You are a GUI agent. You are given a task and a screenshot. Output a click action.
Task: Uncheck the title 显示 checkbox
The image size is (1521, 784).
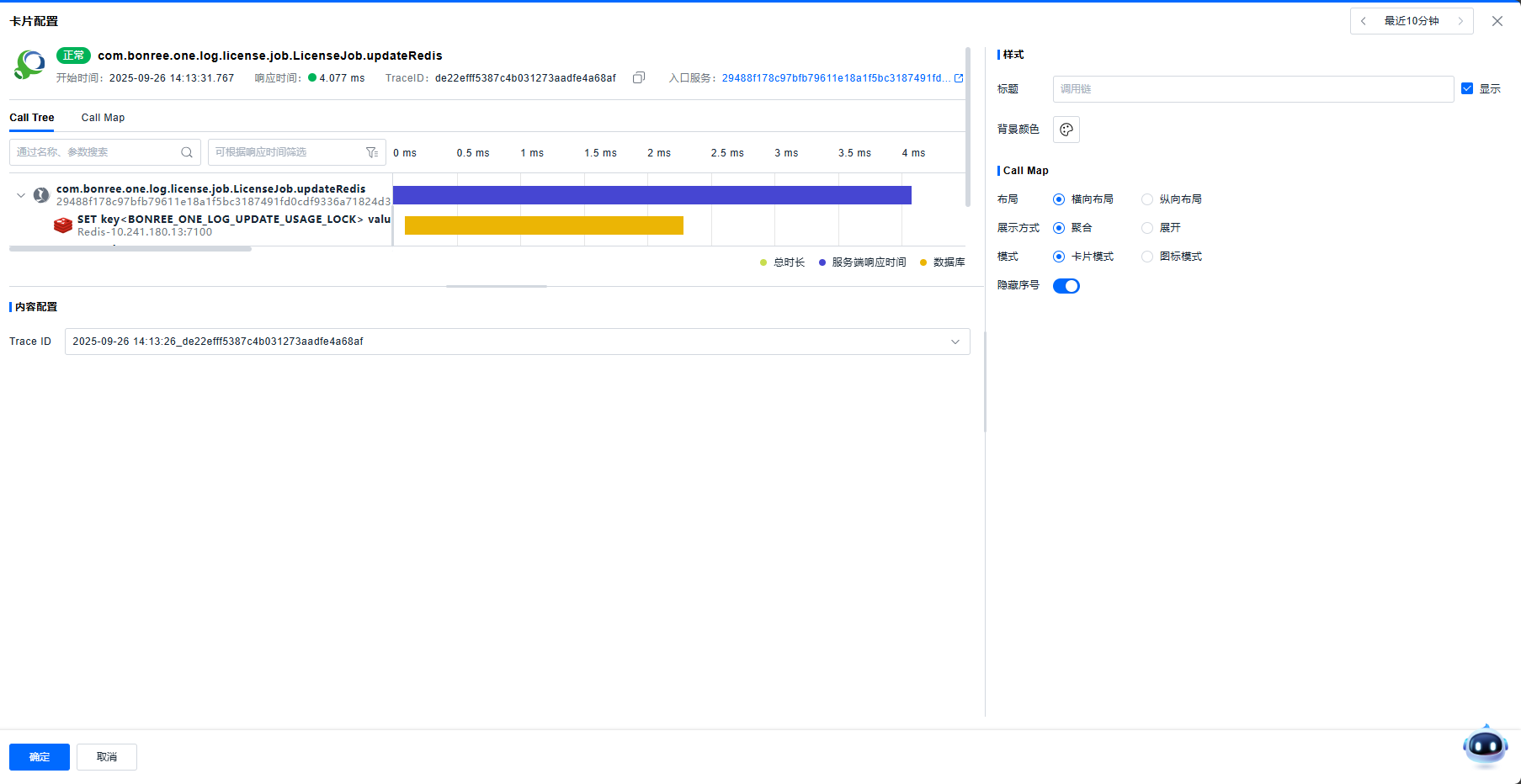point(1467,88)
